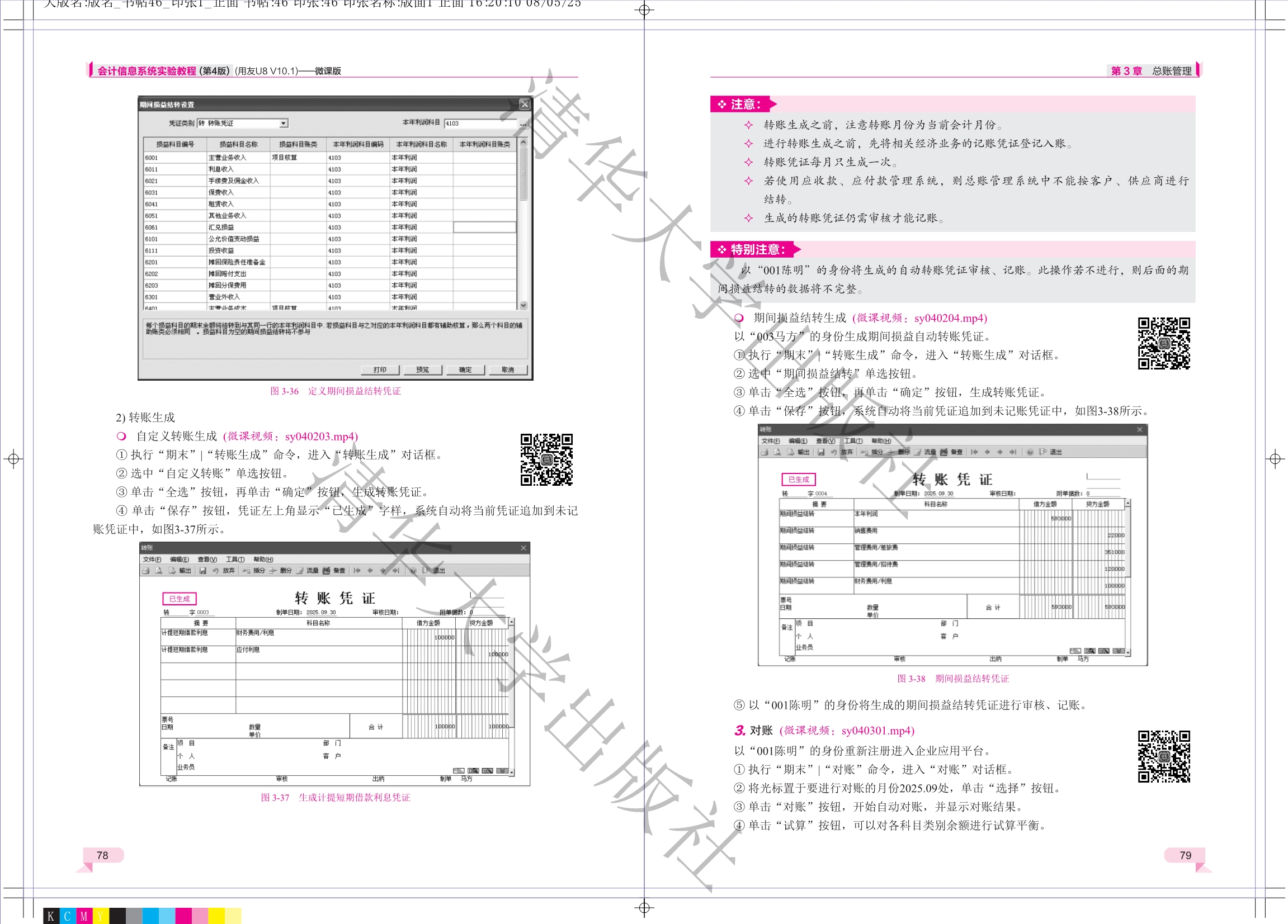The height and width of the screenshot is (924, 1288).
Task: Open 文件(F) menu in voucher 0003 window
Action: point(152,559)
